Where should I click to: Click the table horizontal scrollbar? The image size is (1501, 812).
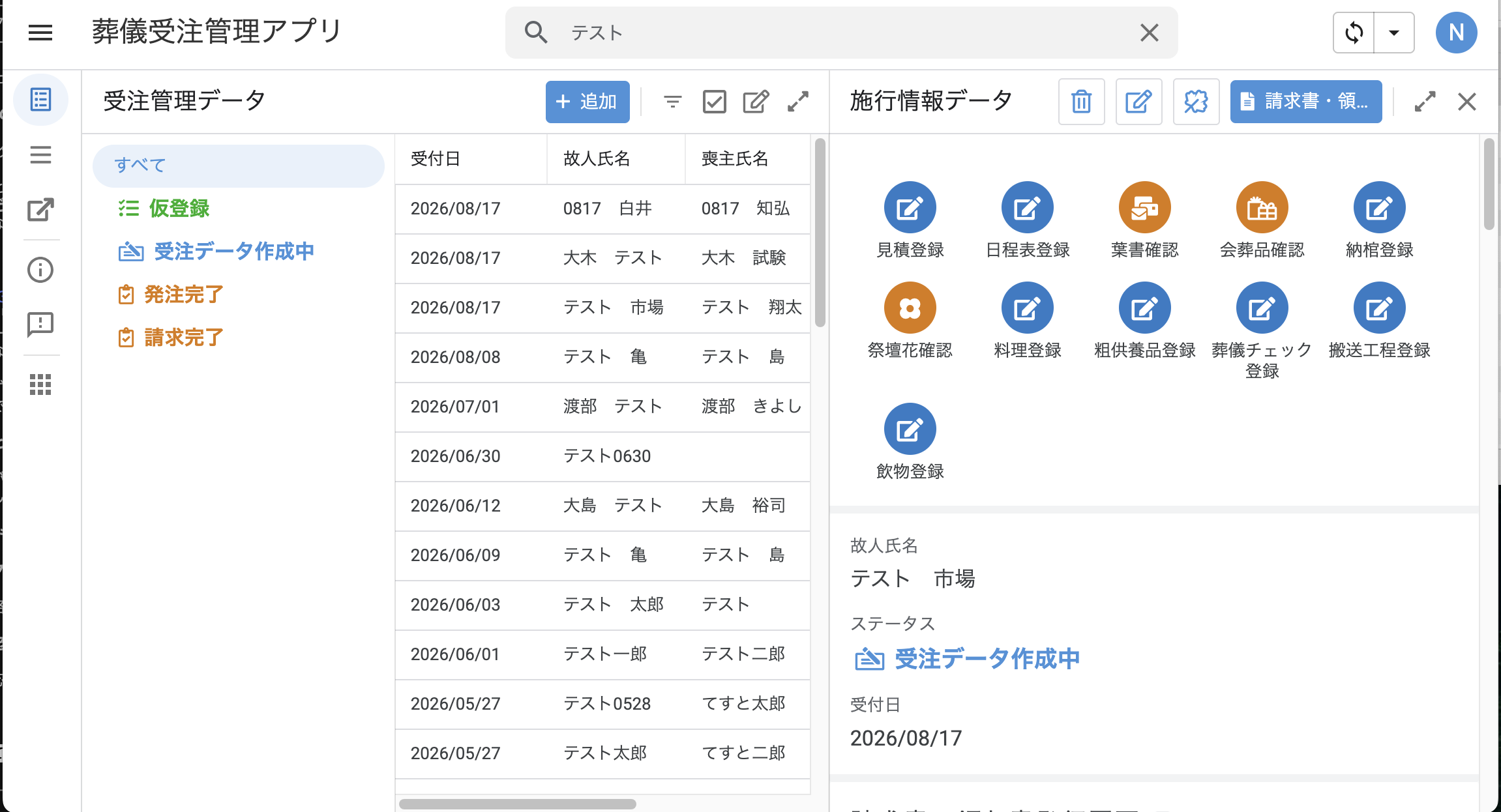point(518,804)
